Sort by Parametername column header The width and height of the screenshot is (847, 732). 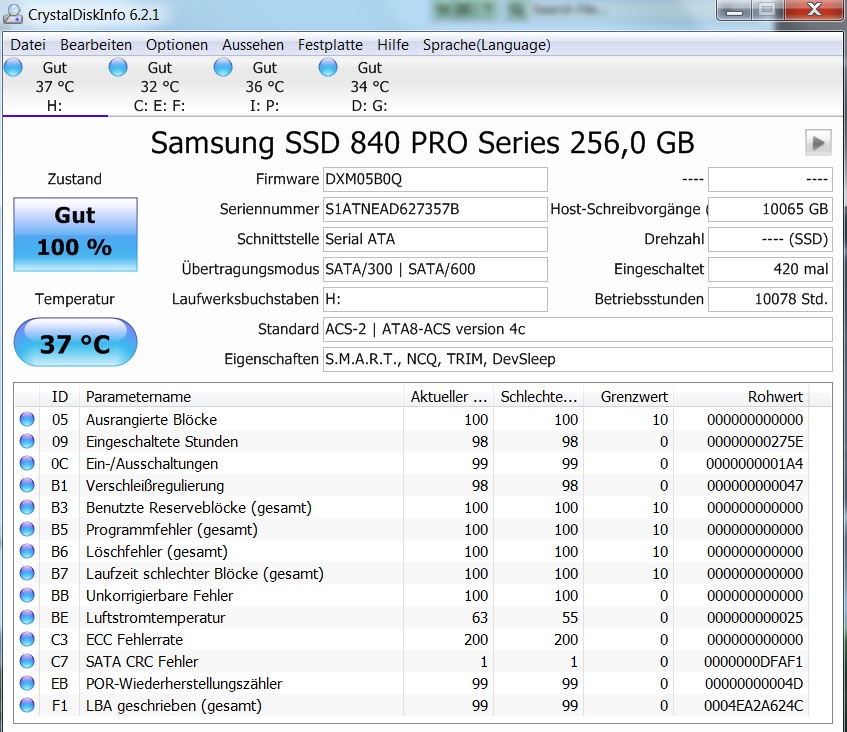tap(241, 397)
